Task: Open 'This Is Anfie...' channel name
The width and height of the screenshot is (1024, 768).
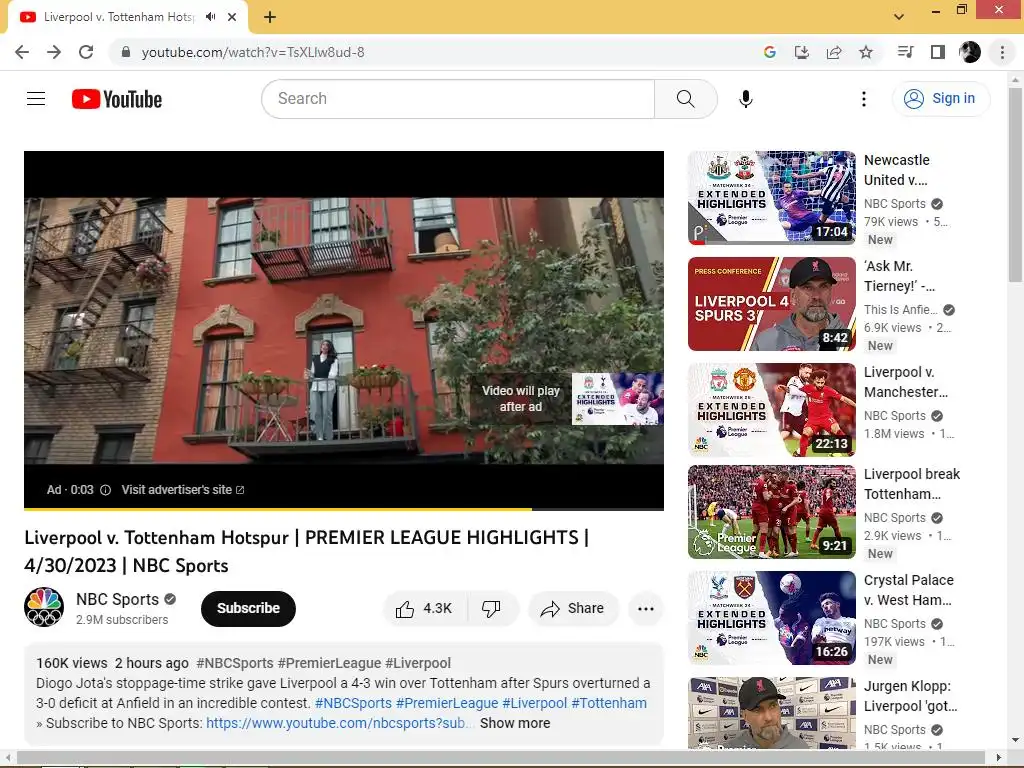Action: click(x=901, y=310)
